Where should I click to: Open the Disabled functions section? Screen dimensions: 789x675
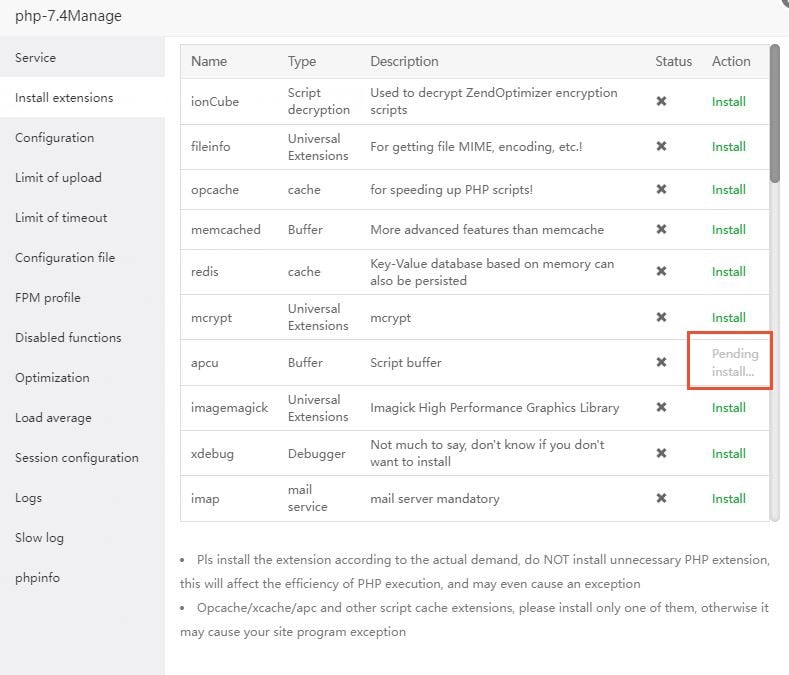[68, 338]
